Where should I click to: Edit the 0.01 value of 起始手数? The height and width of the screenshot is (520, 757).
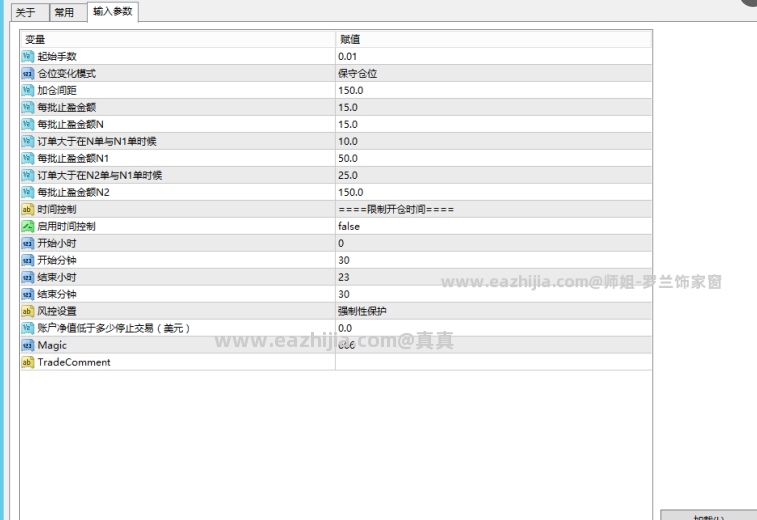493,56
